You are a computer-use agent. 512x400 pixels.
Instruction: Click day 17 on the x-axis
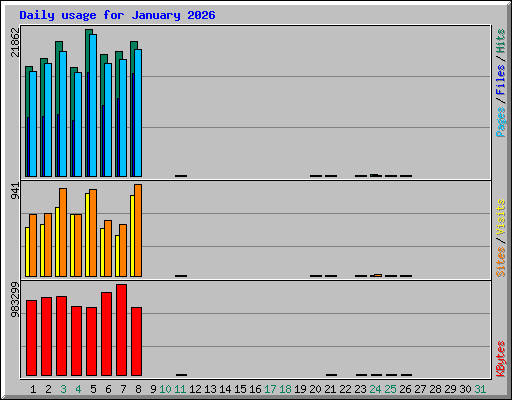tap(270, 389)
